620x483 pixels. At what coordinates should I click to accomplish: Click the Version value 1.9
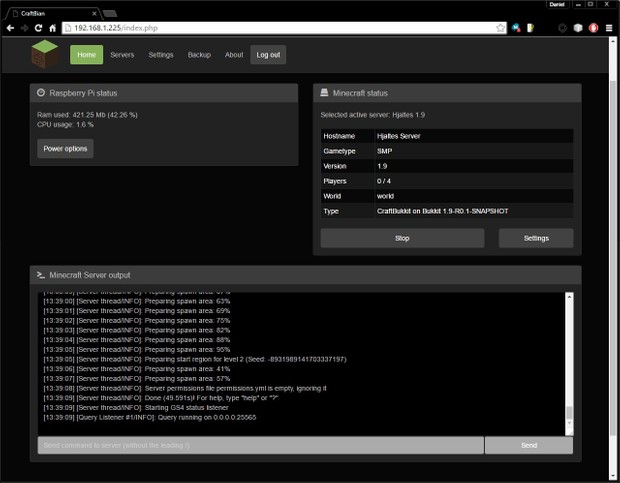pos(382,166)
